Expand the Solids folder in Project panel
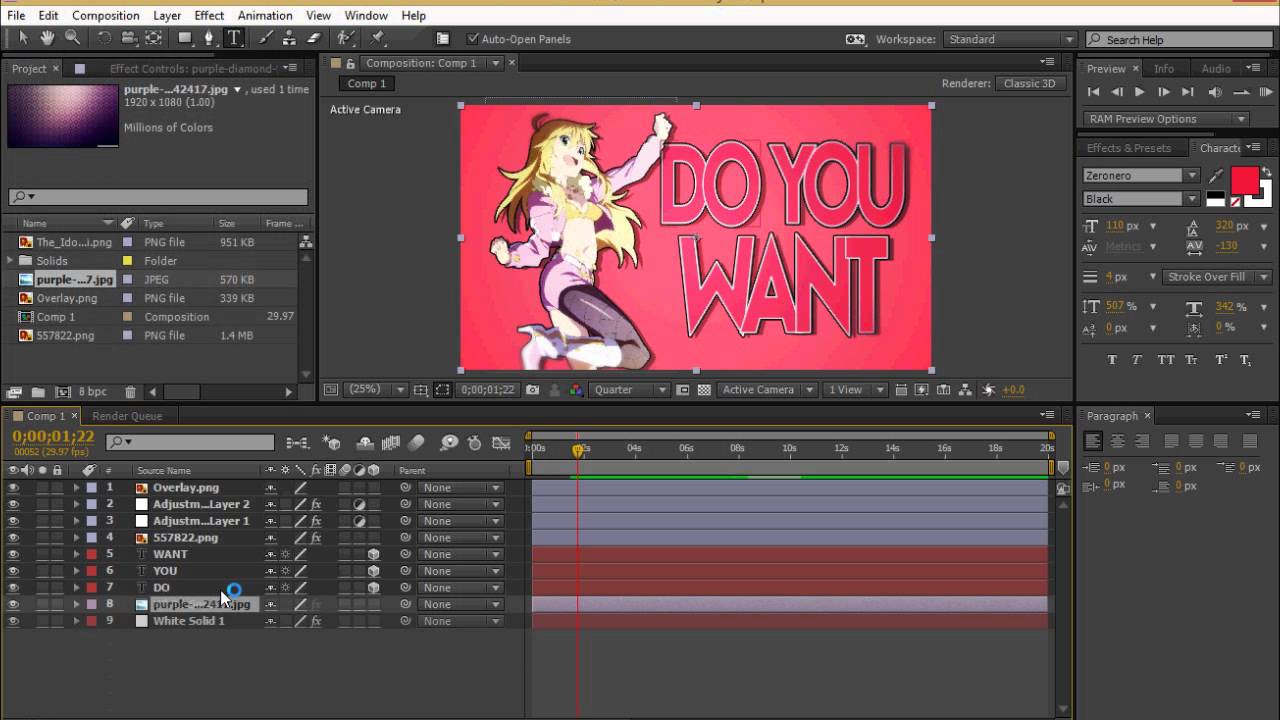 click(x=12, y=261)
